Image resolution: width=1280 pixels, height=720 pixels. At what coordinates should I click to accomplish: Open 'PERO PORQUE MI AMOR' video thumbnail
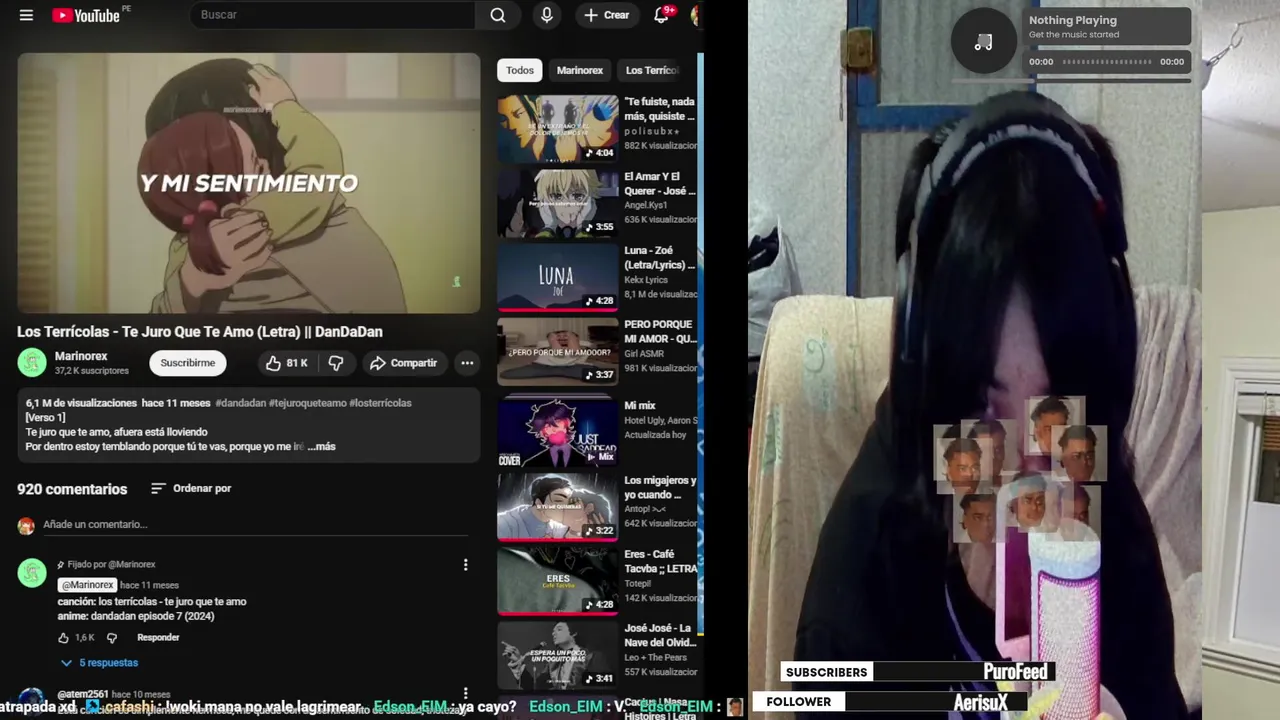point(558,351)
